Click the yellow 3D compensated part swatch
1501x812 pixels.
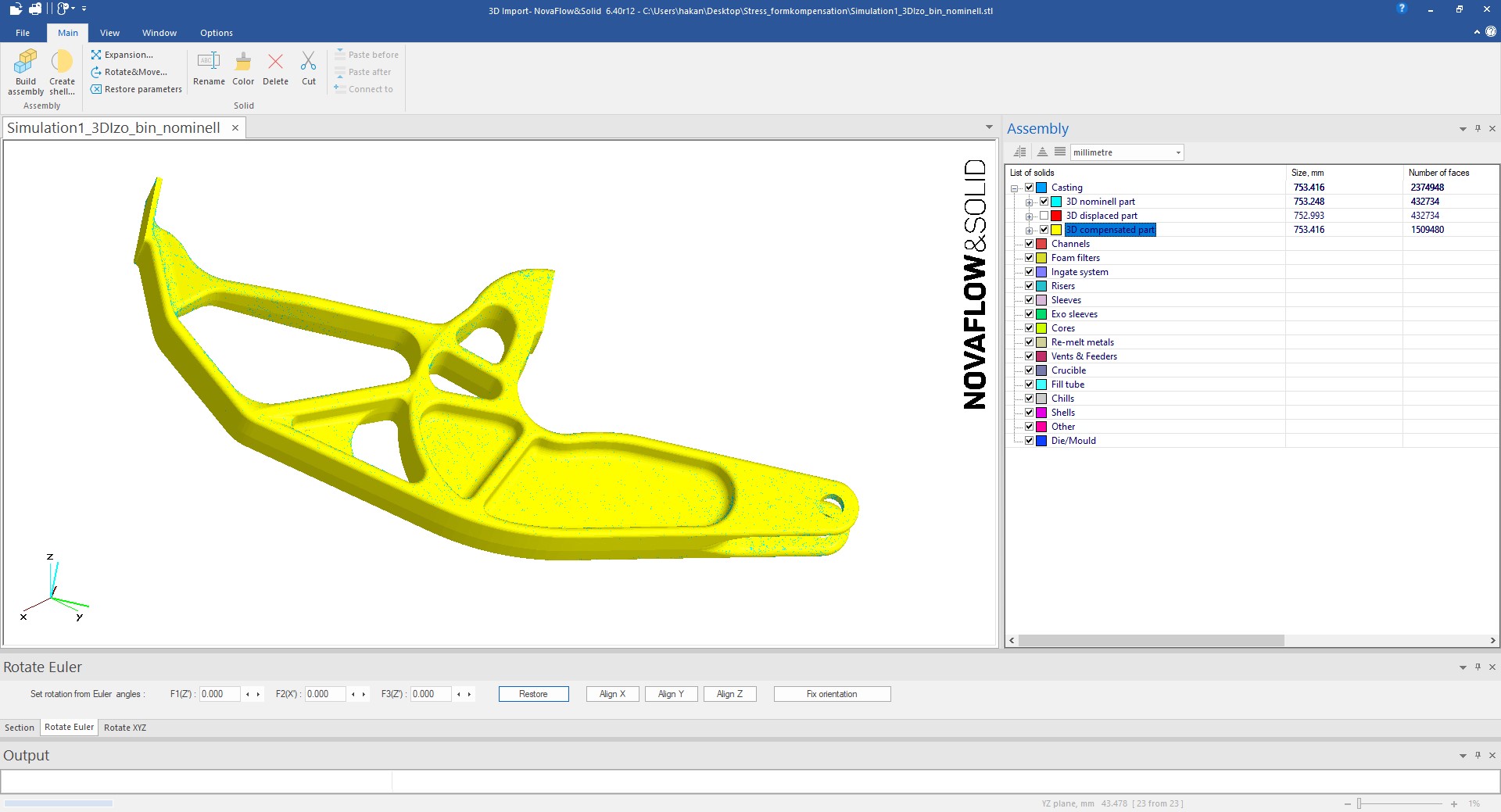pyautogui.click(x=1056, y=230)
